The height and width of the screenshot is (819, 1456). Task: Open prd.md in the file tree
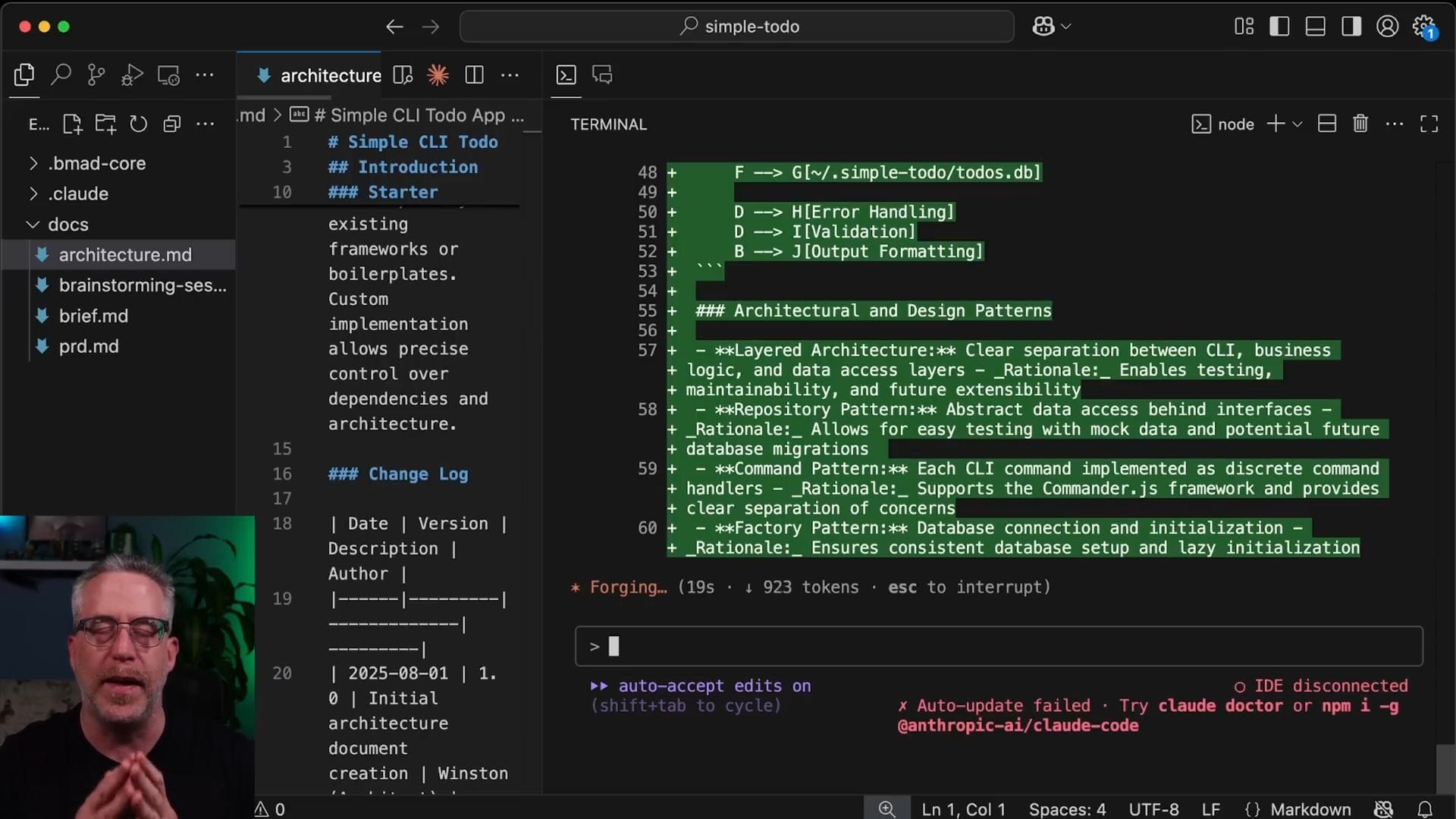(x=89, y=346)
